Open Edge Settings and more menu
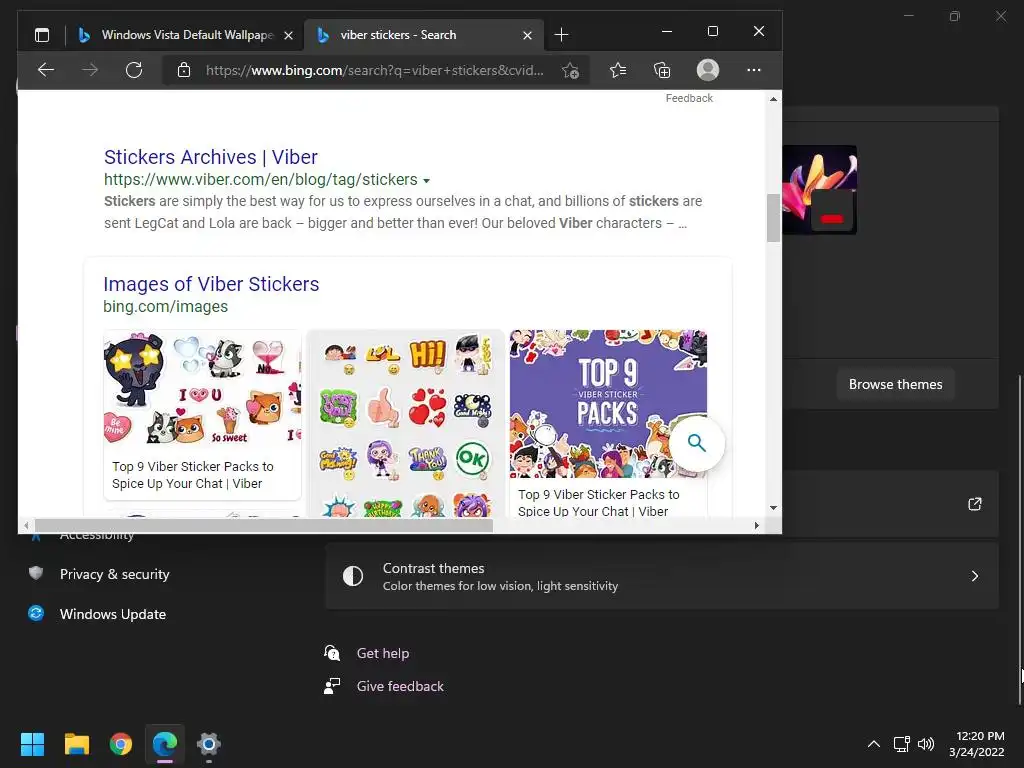The width and height of the screenshot is (1024, 768). (754, 70)
